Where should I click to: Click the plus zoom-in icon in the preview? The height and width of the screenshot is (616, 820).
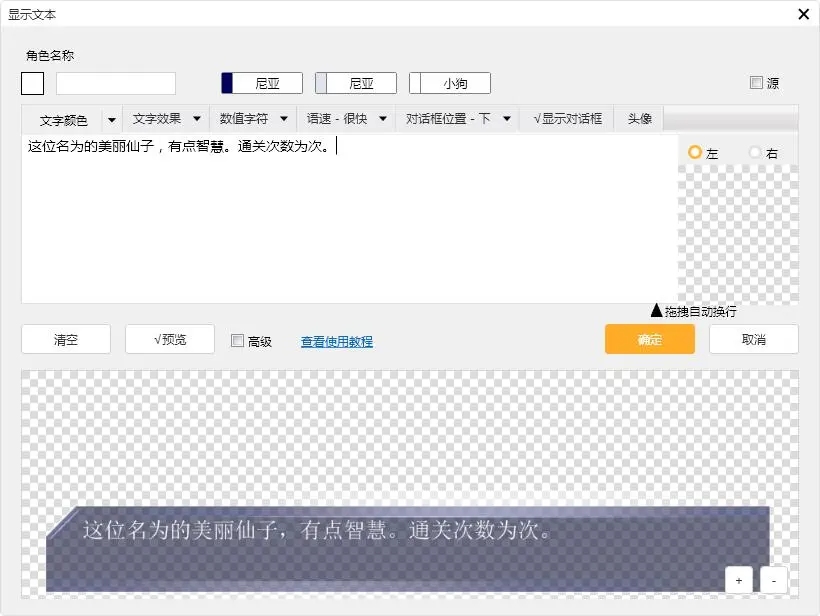click(x=739, y=580)
